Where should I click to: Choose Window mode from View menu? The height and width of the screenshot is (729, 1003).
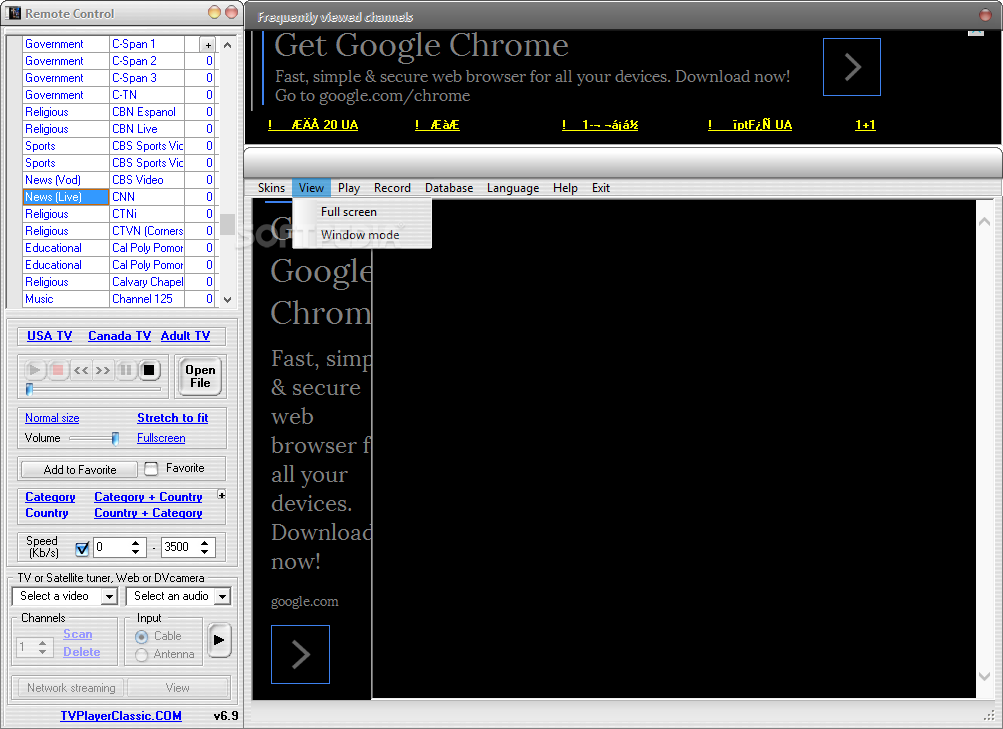pos(362,235)
